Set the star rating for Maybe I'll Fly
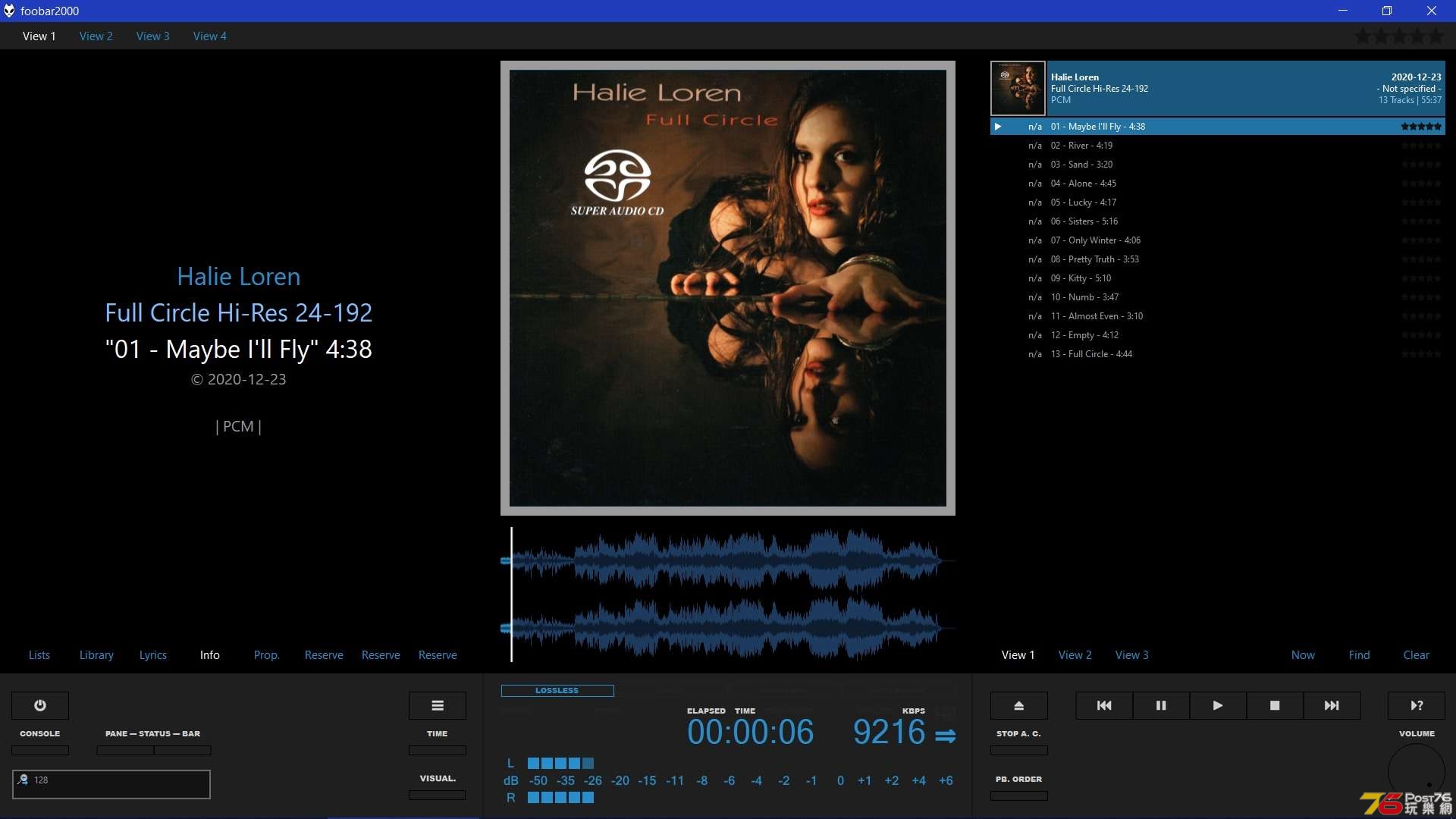The image size is (1456, 819). coord(1421,127)
